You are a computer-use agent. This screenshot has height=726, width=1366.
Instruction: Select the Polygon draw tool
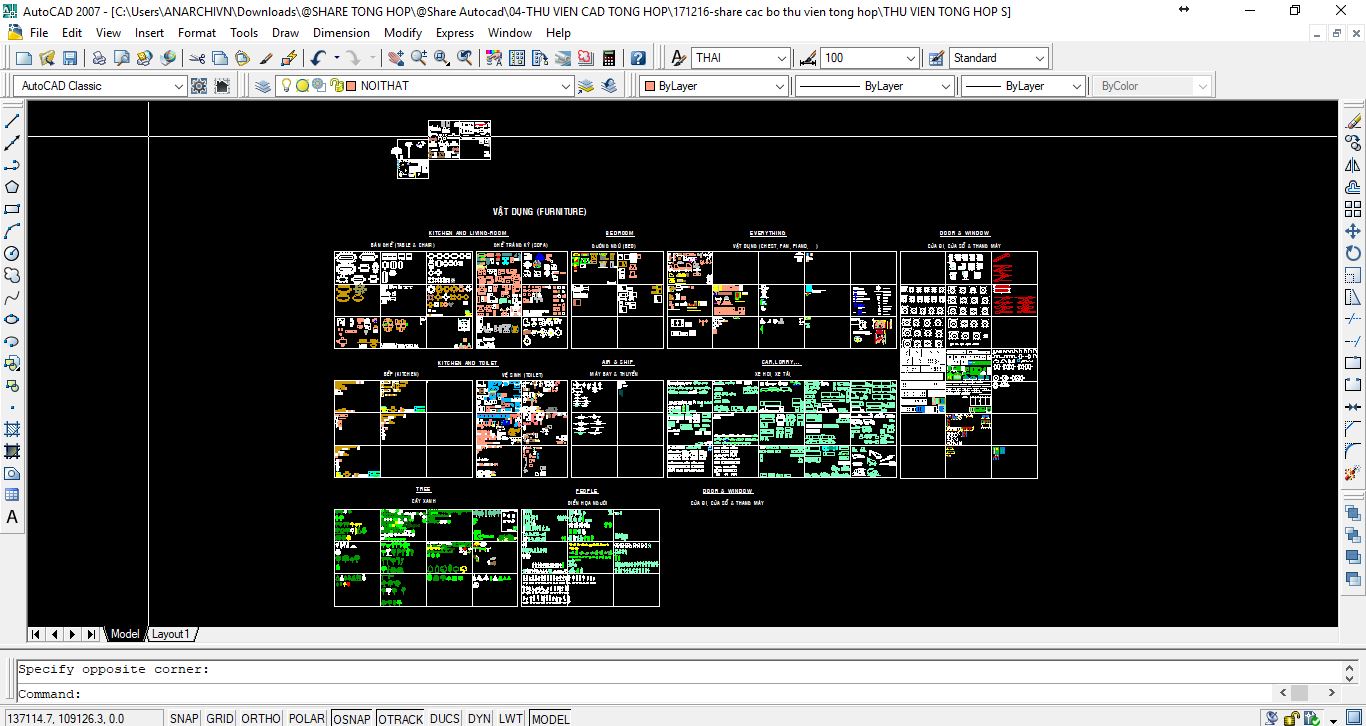pos(13,187)
